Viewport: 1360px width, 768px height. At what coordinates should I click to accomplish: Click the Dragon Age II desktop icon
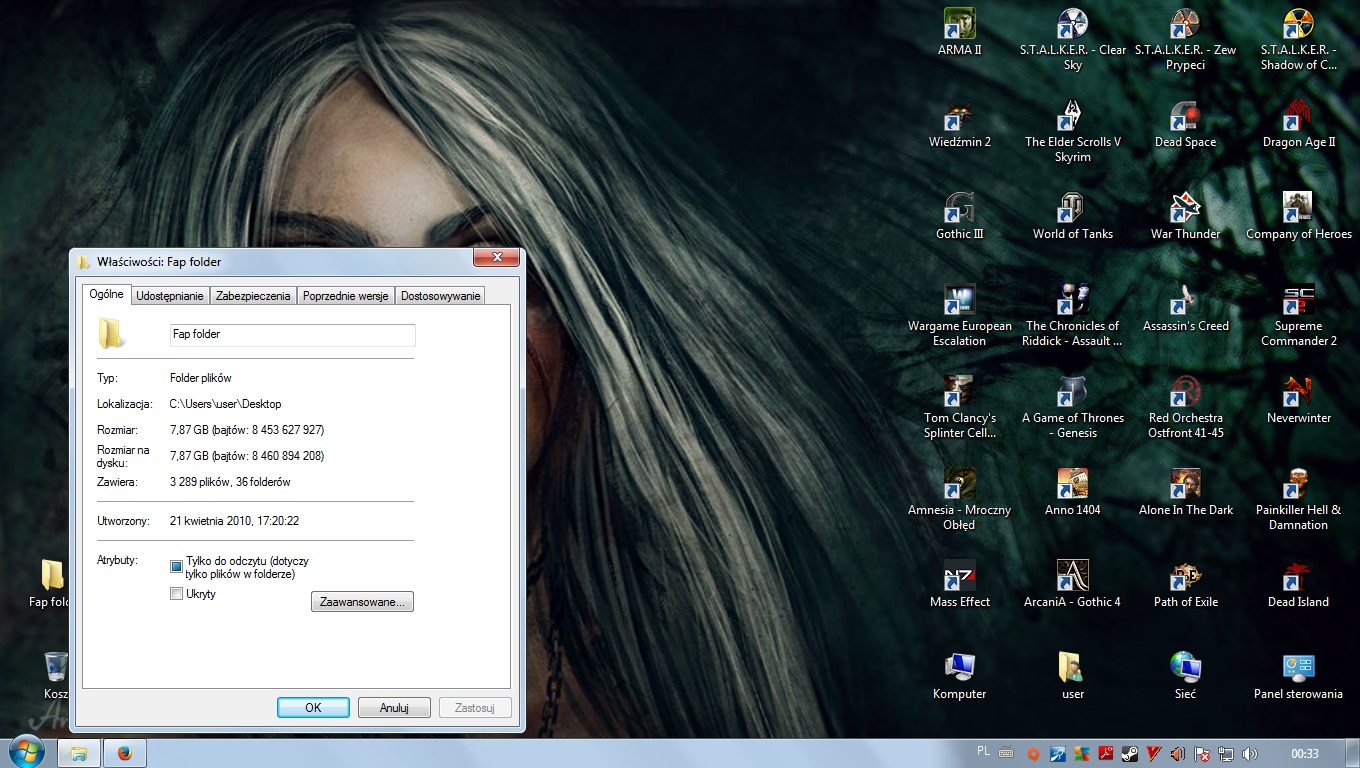(1298, 124)
